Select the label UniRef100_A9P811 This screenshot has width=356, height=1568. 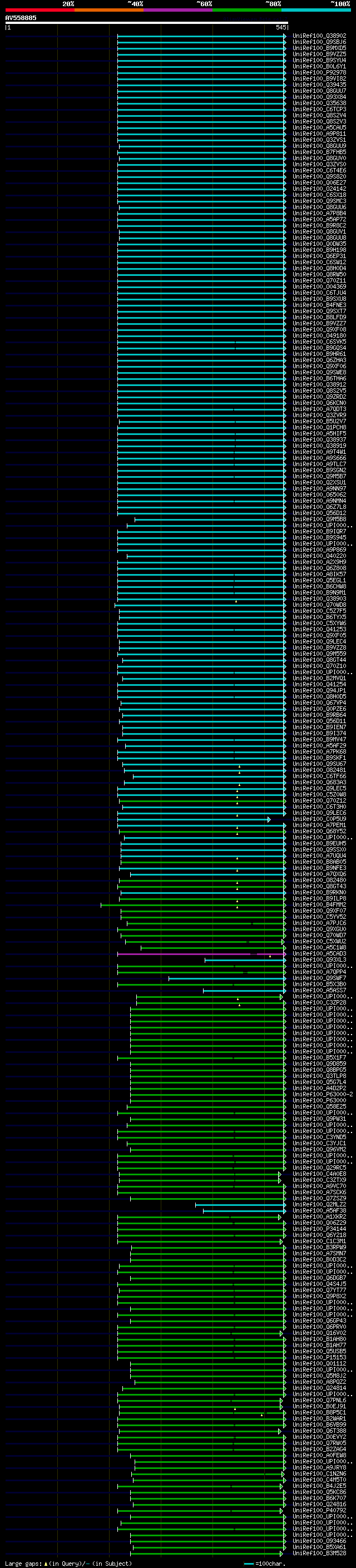click(x=319, y=134)
